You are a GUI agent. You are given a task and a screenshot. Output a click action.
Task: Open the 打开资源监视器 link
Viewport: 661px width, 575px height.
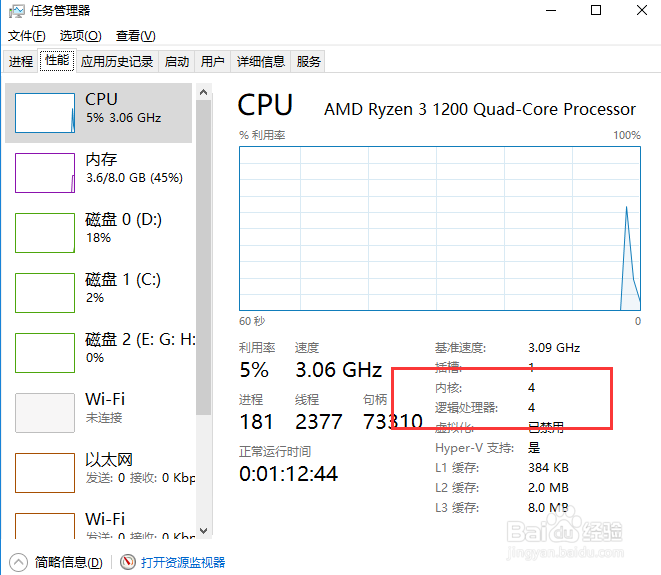[183, 562]
